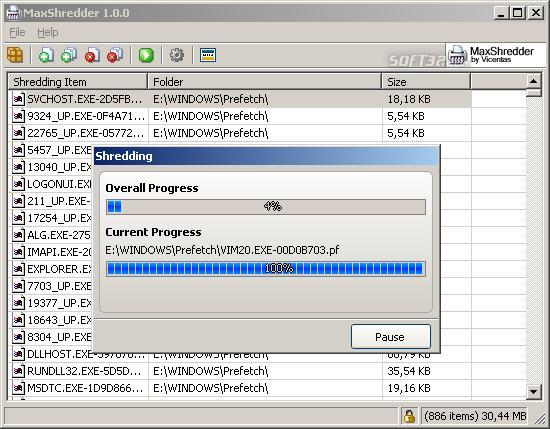This screenshot has height=429, width=550.
Task: Open settings via the gear icon
Action: point(177,55)
